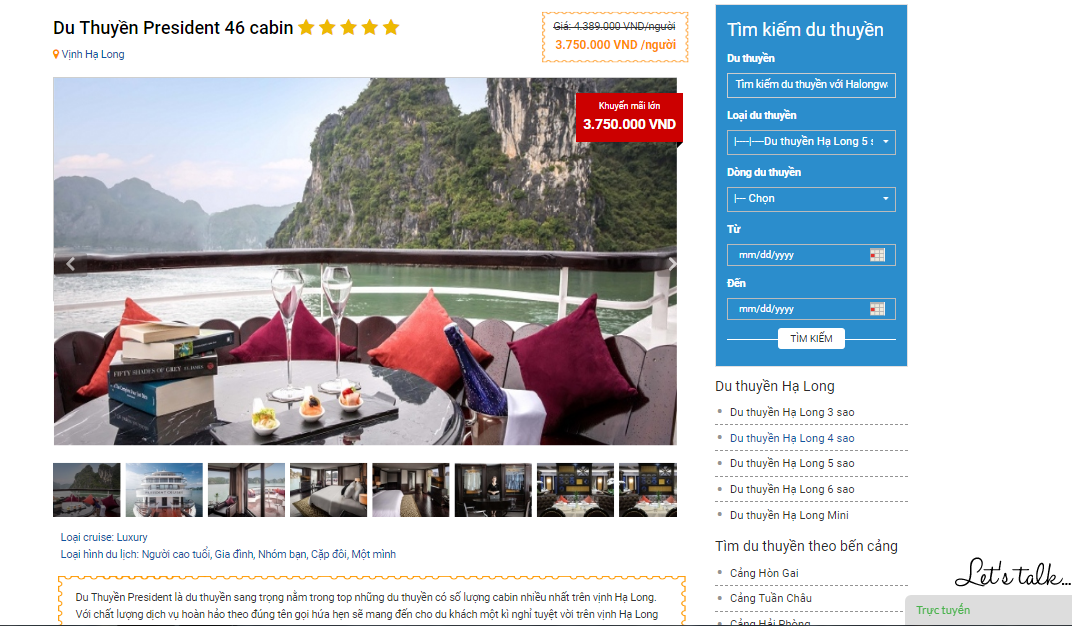The height and width of the screenshot is (626, 1072).
Task: Go to the previous slide in photo carousel
Action: (70, 264)
